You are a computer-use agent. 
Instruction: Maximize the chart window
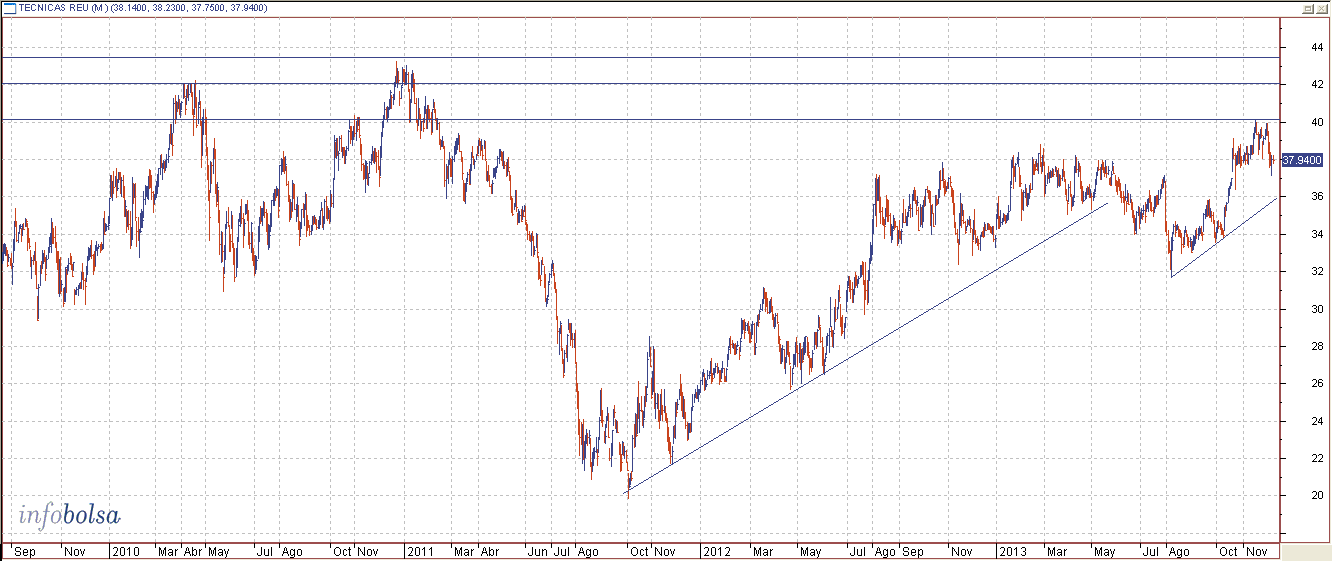click(x=1307, y=8)
